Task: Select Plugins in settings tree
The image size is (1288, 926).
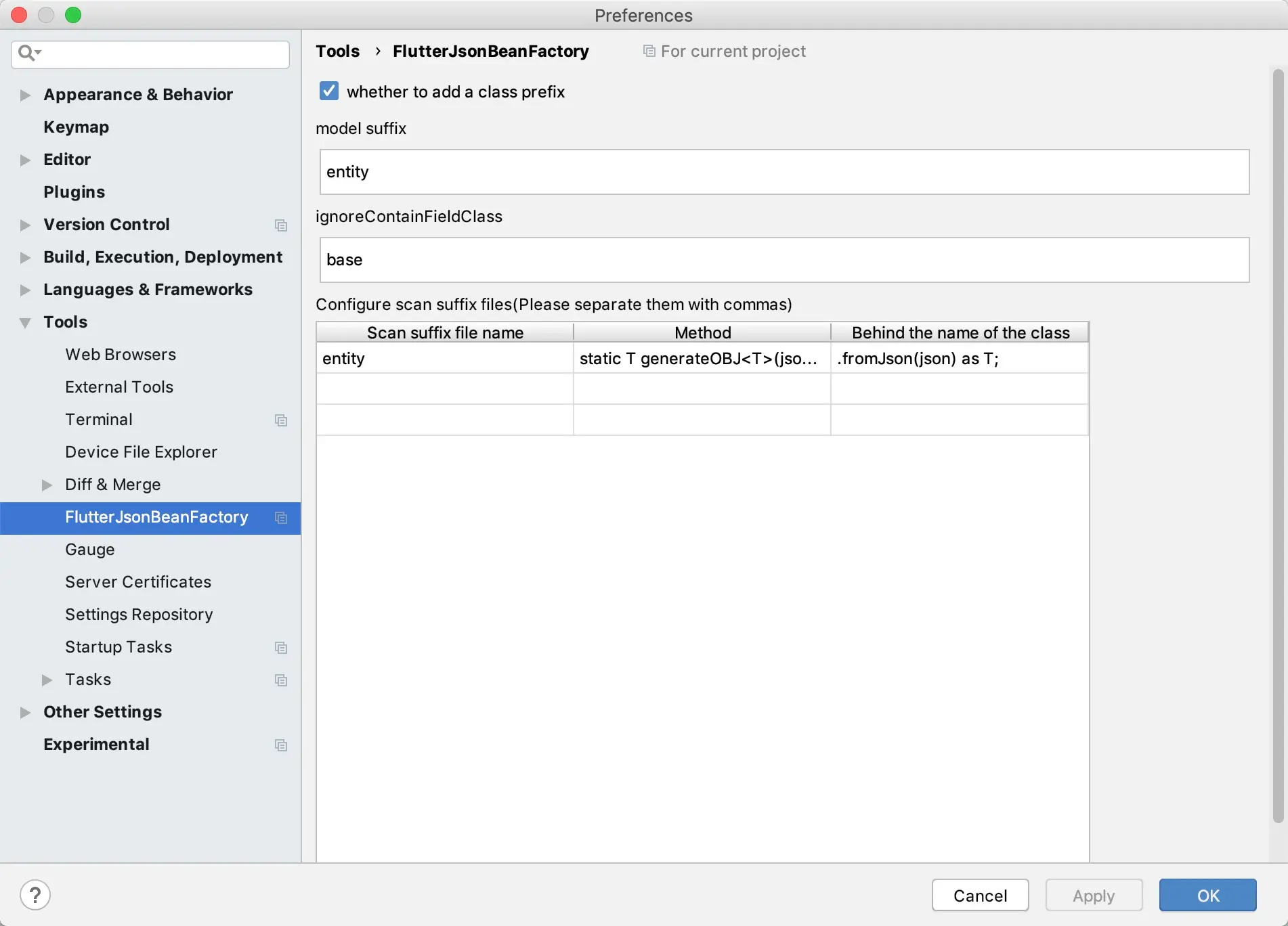Action: click(74, 192)
